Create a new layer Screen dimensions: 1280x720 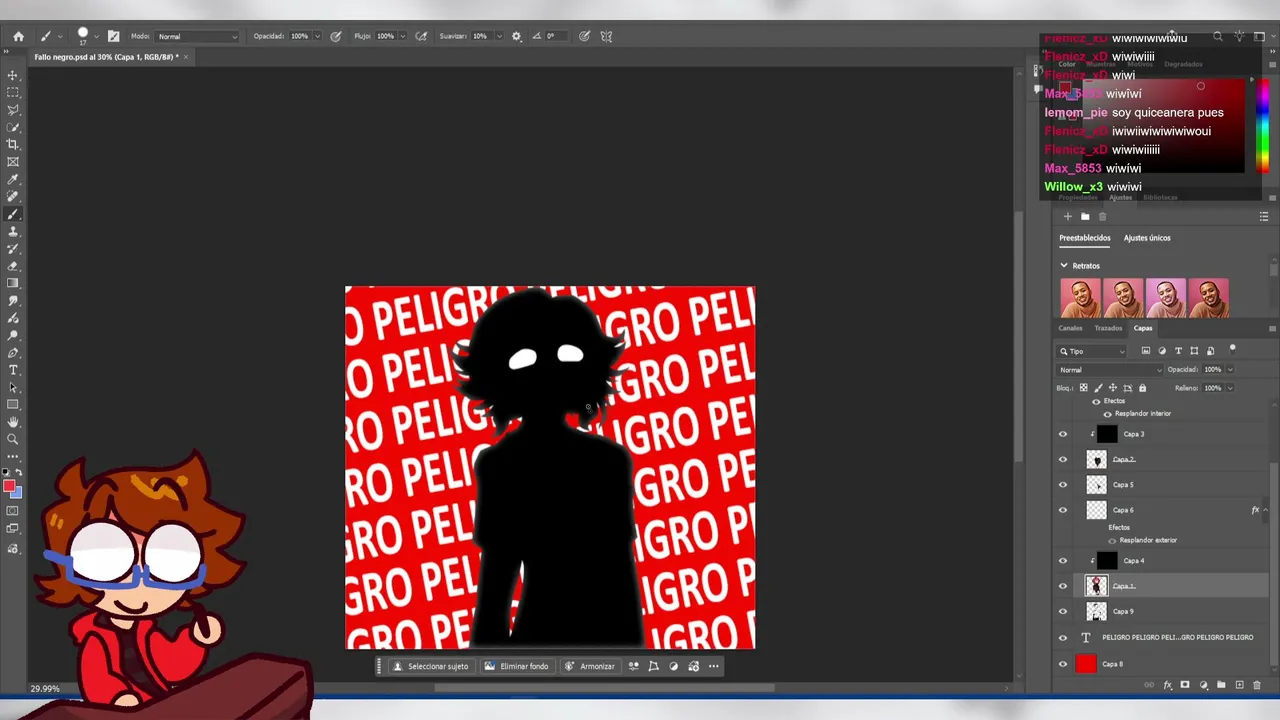[1239, 685]
